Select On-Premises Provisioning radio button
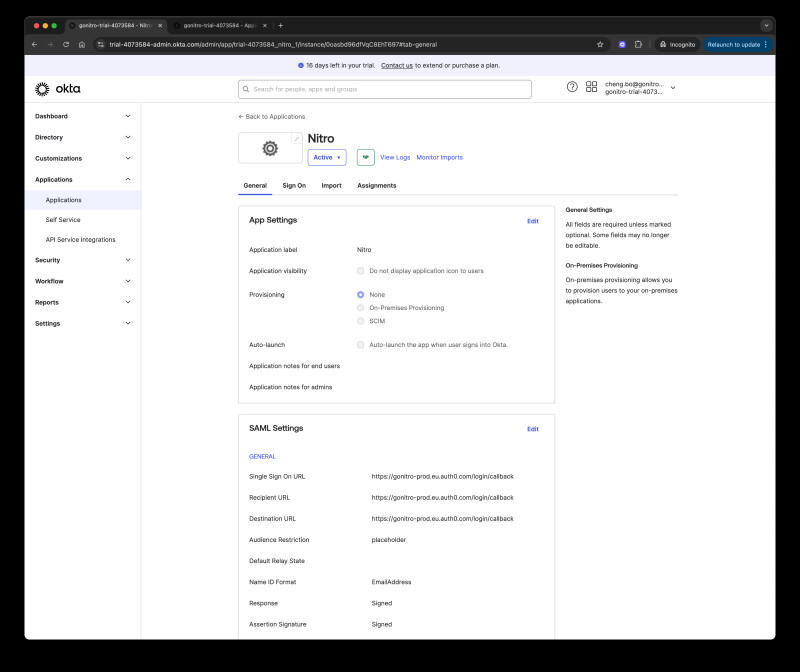The width and height of the screenshot is (800, 672). click(x=360, y=308)
